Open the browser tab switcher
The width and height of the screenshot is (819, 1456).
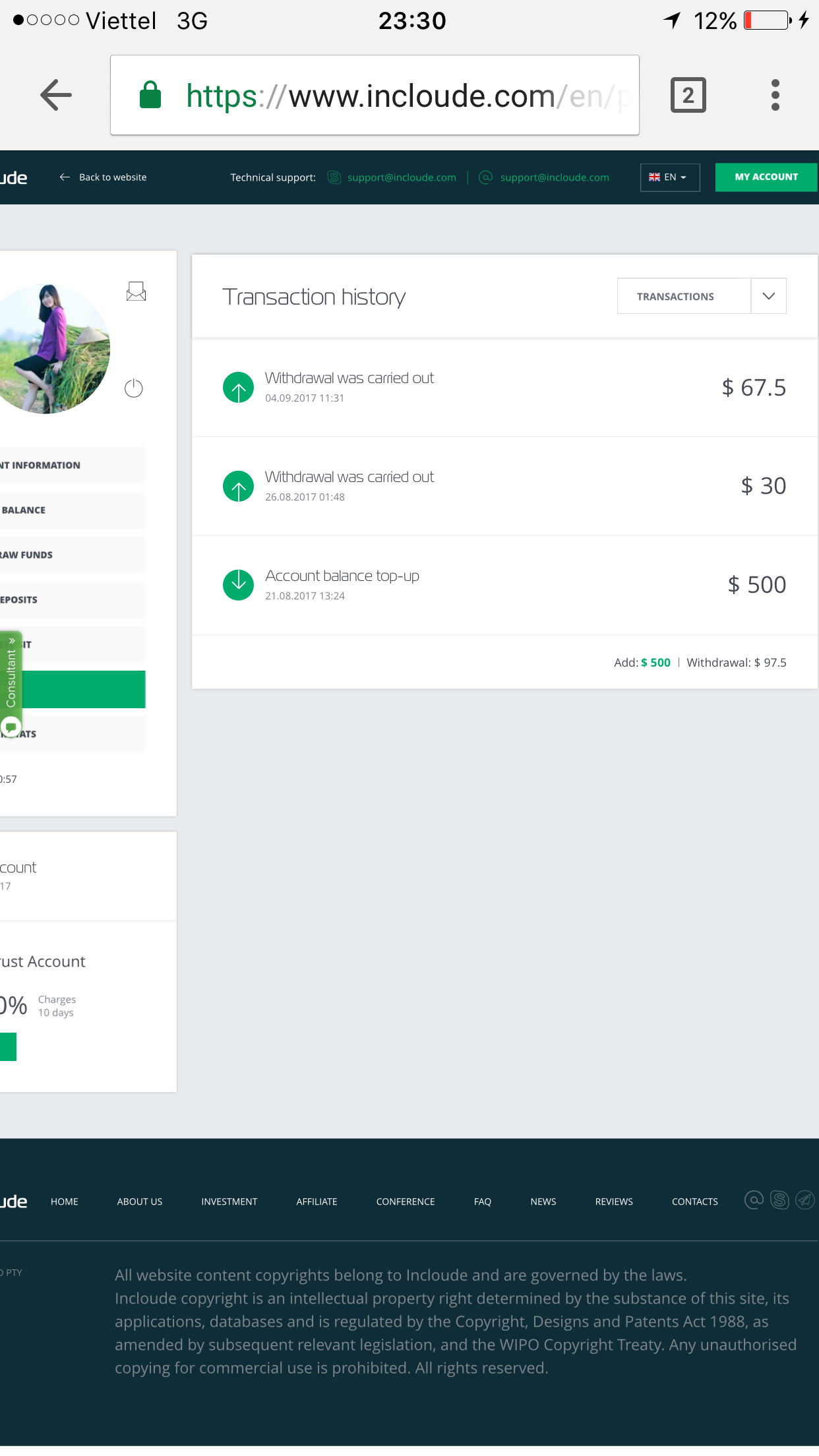(x=688, y=95)
